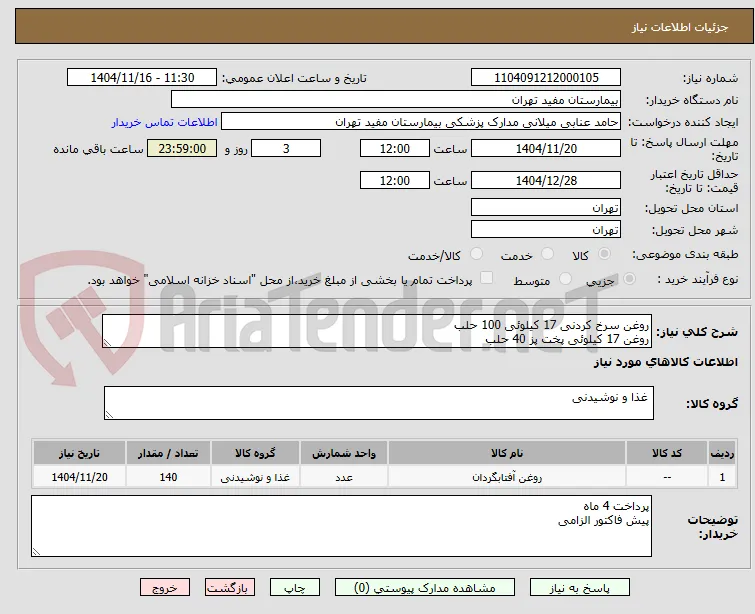The image size is (755, 614).
Task: Click buyer organization field 'بیمارستان مفید تهران'
Action: tap(396, 100)
